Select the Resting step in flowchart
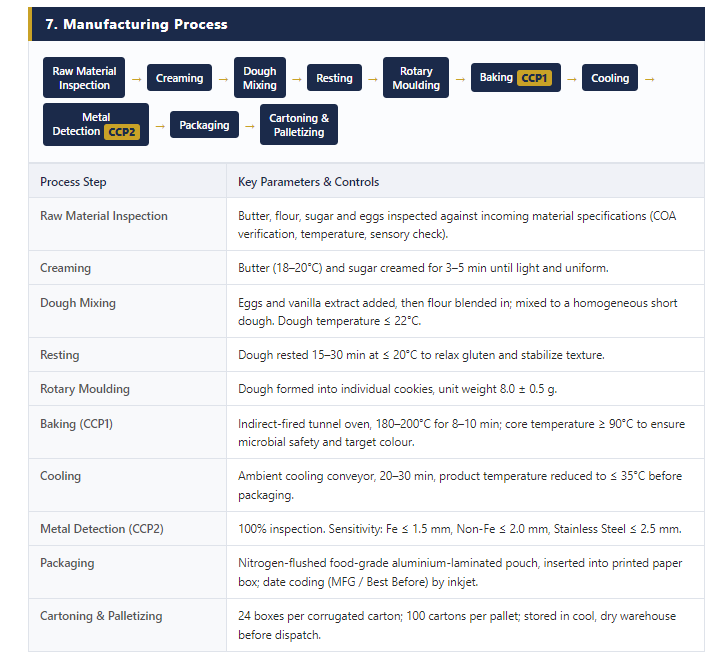 pyautogui.click(x=334, y=78)
